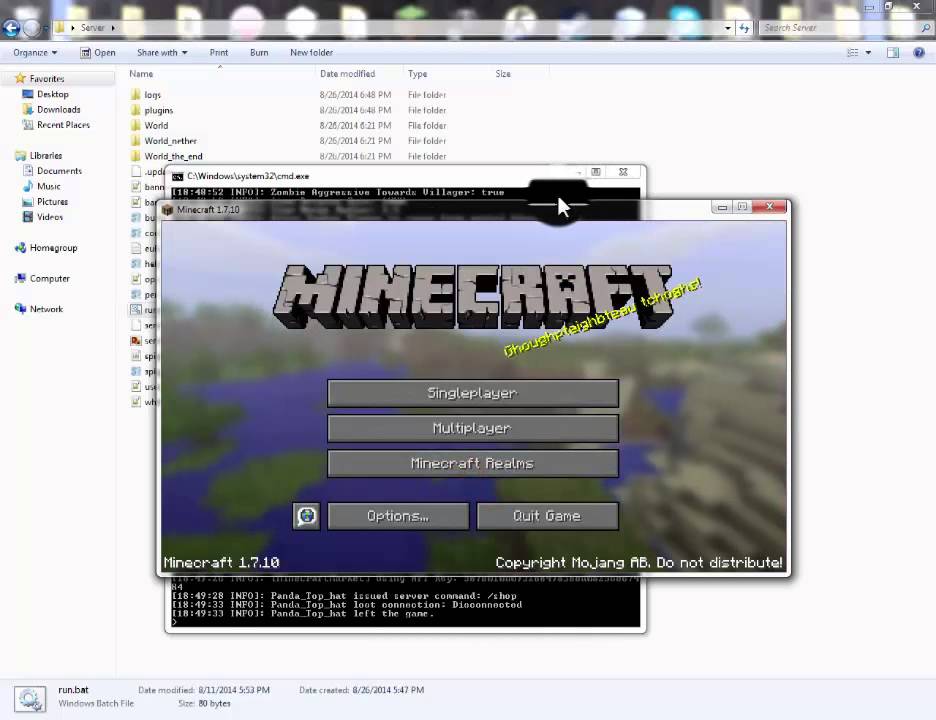Viewport: 936px width, 720px height.
Task: Click Print in the Explorer toolbar
Action: [218, 53]
